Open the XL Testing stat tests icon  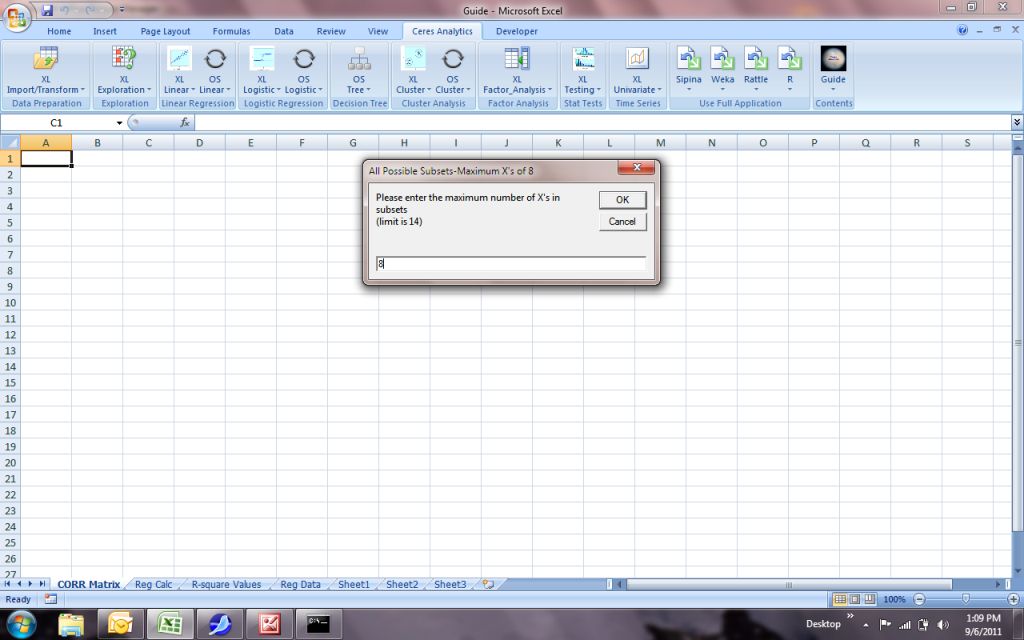point(583,71)
